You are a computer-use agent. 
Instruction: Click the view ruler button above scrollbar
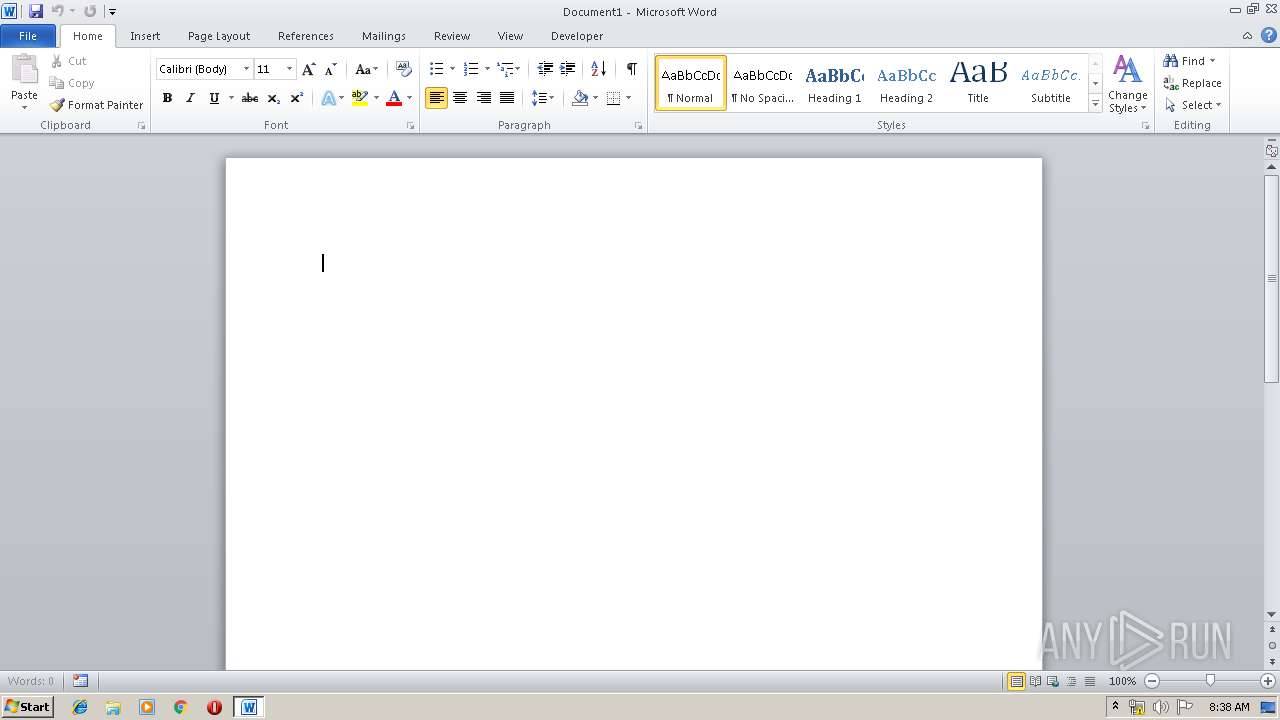(1271, 151)
